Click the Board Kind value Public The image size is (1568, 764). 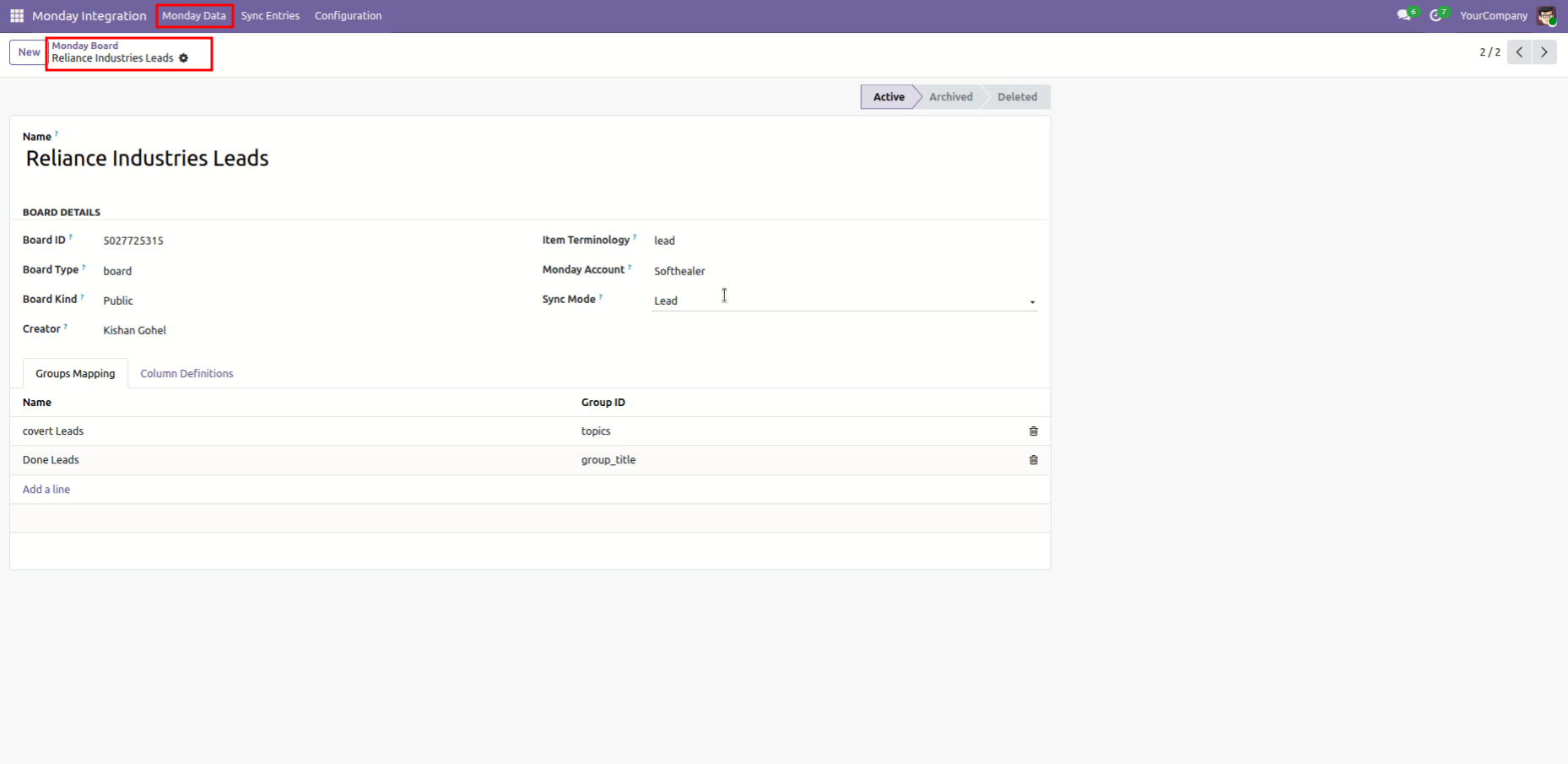[118, 301]
